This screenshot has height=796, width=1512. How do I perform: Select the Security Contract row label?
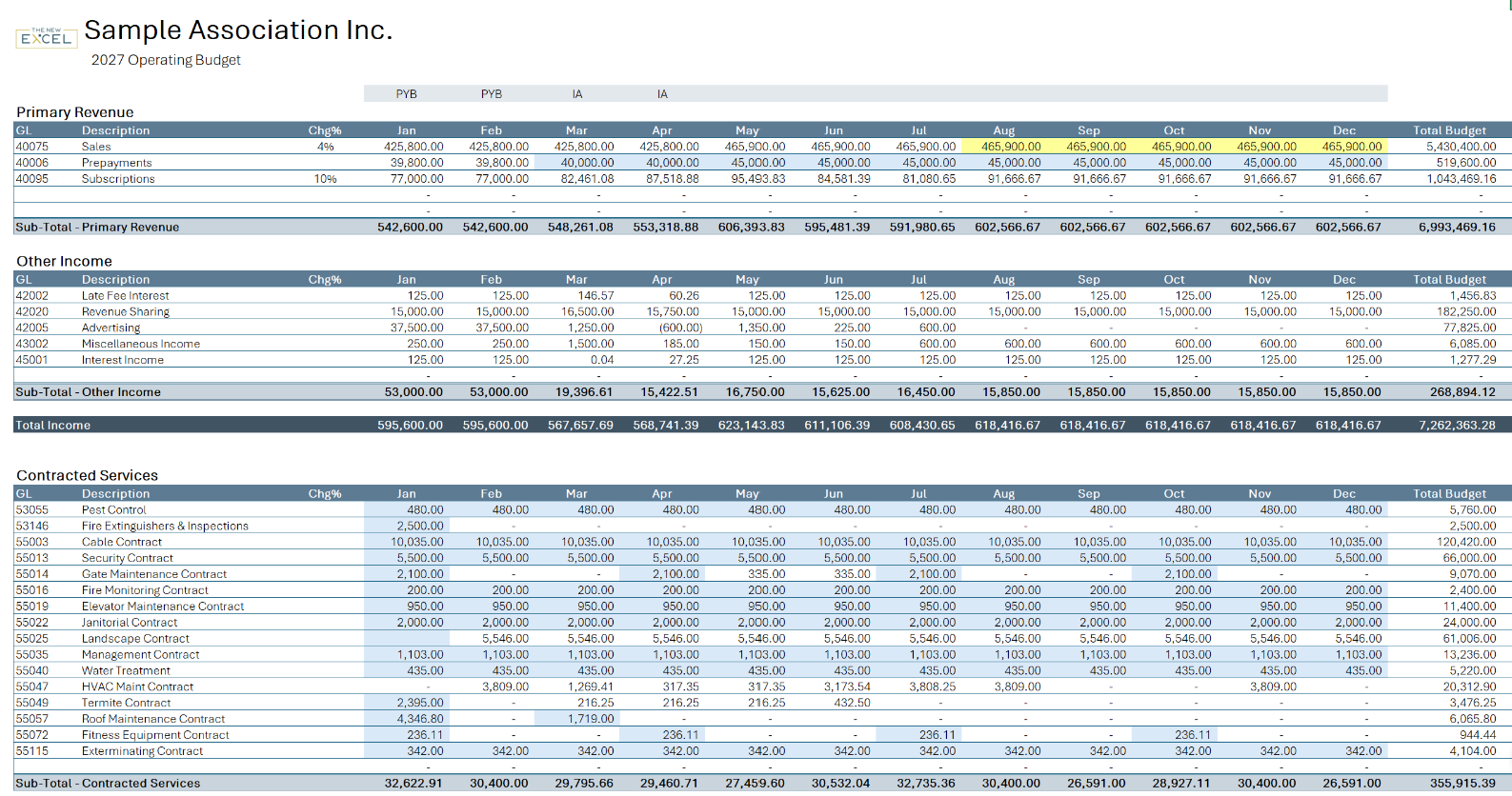(127, 559)
